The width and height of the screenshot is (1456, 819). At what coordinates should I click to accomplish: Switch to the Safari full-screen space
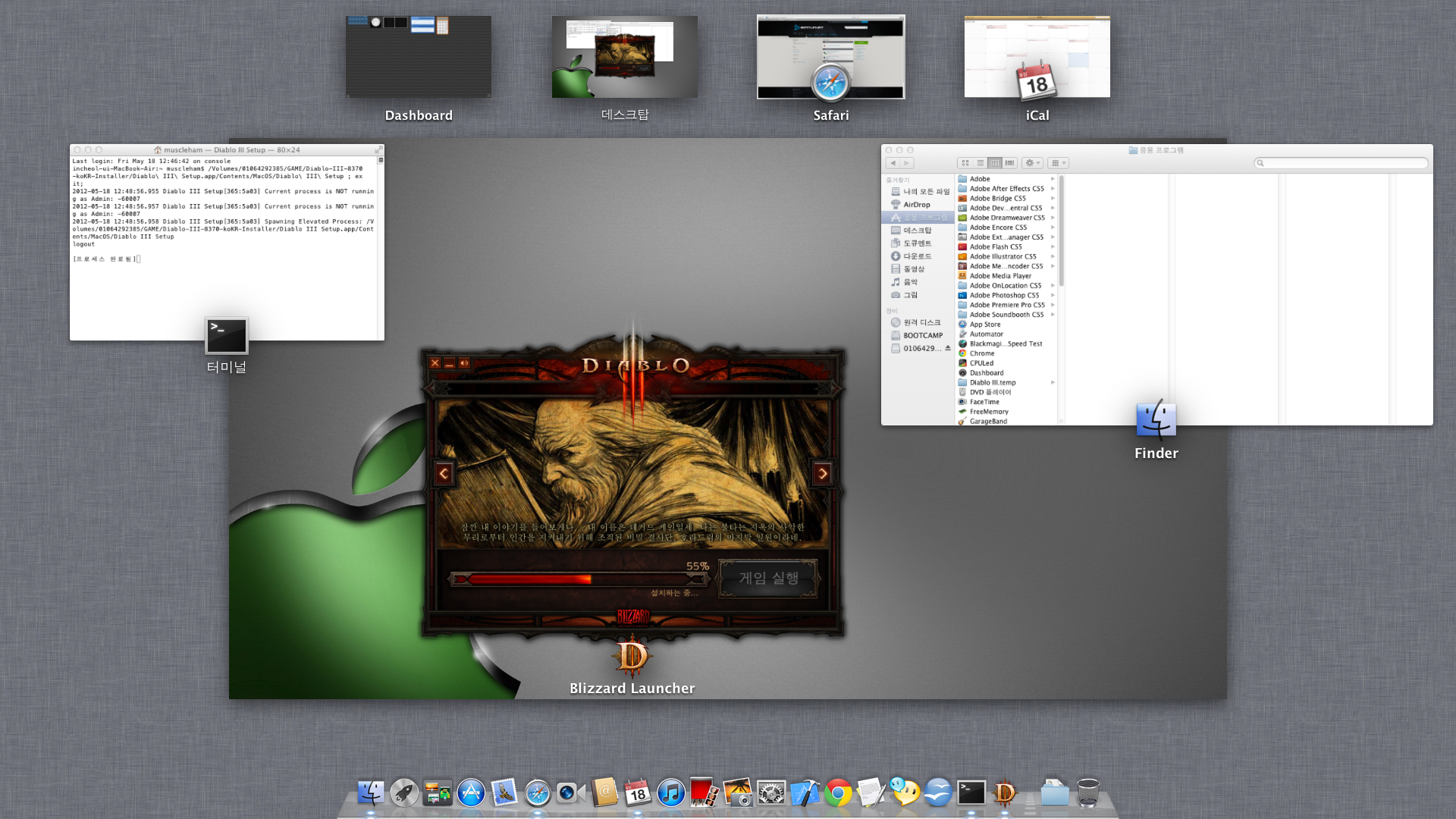click(831, 57)
